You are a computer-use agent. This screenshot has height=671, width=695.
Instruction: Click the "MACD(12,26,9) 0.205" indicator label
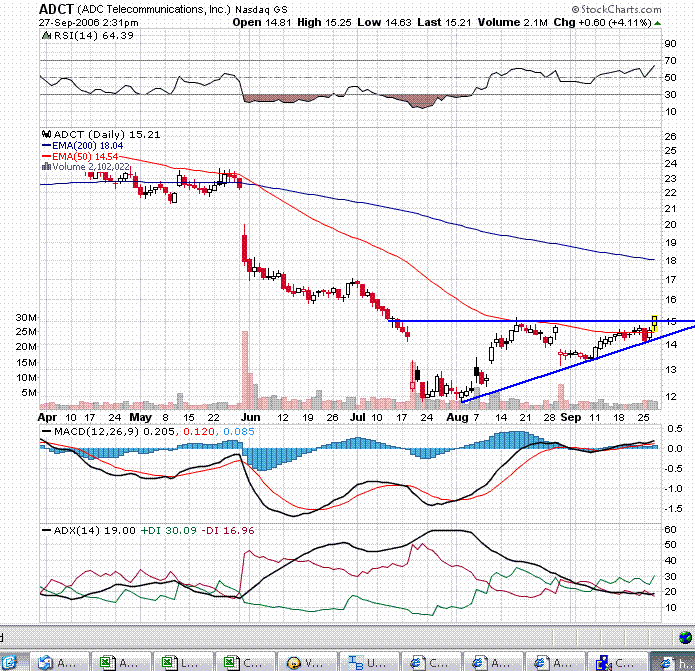coord(114,431)
